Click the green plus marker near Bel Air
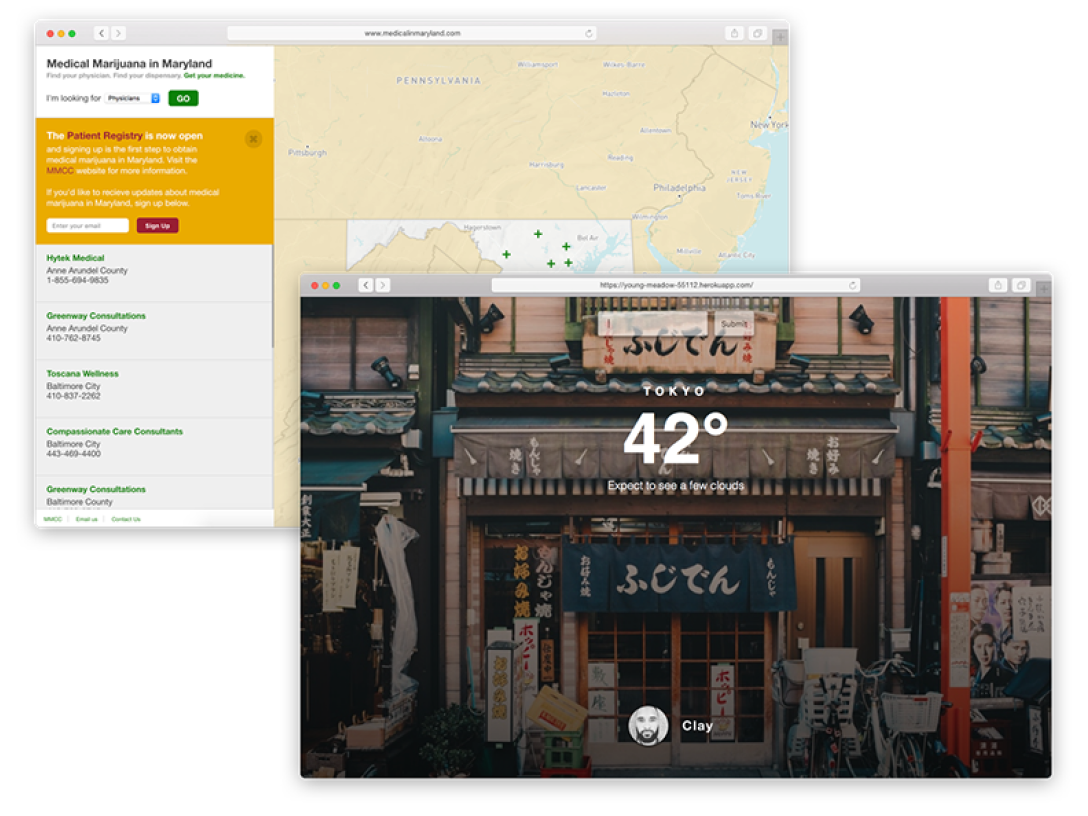1088x816 pixels. point(566,246)
